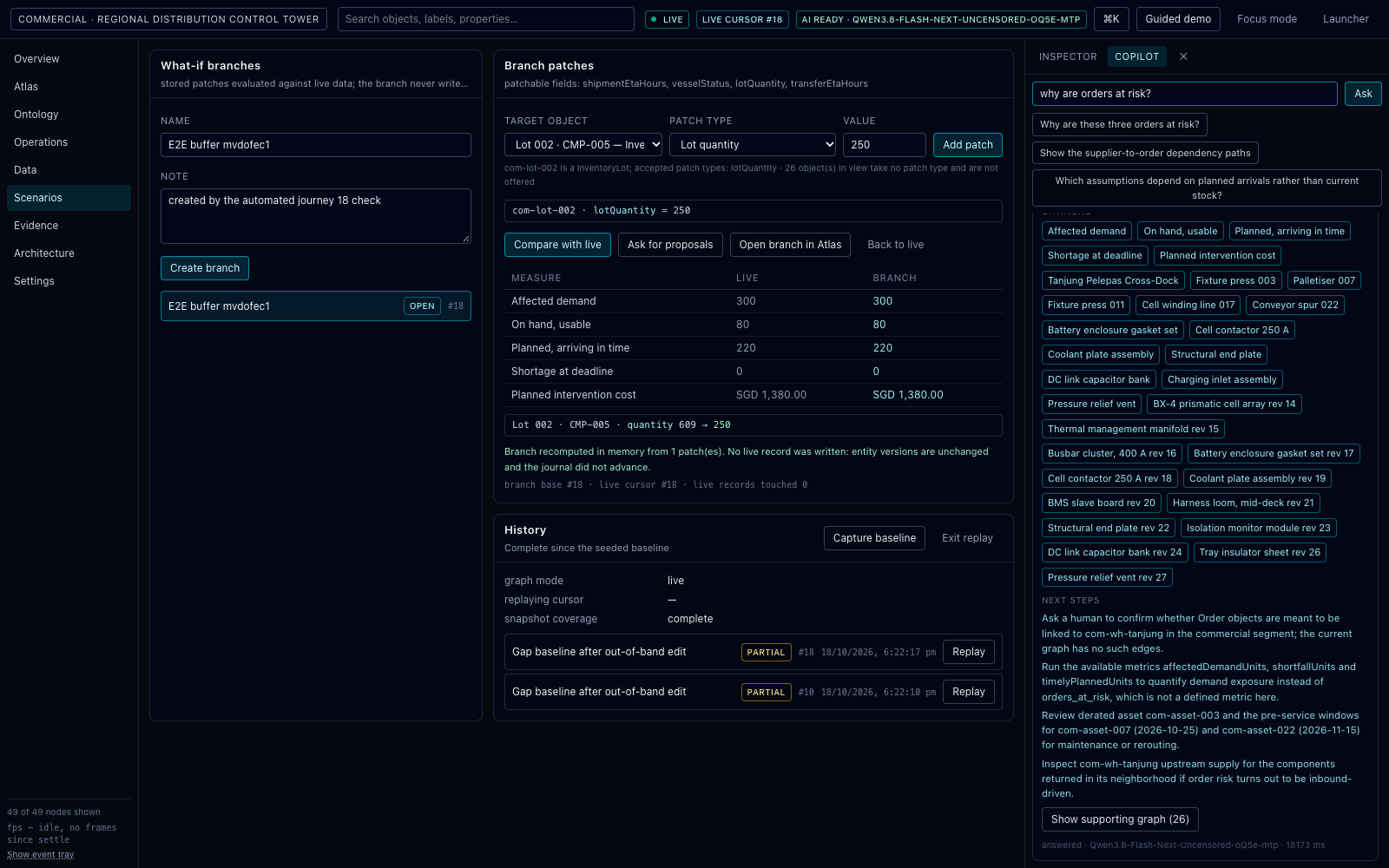Enable Focus mode

point(1267,19)
